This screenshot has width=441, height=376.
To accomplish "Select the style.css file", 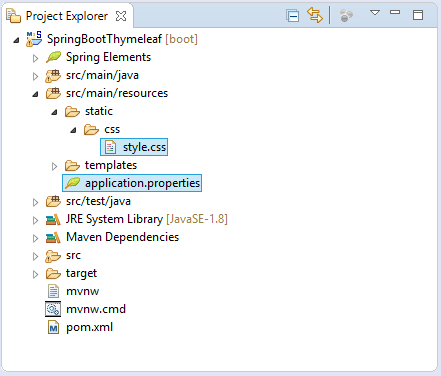I will (x=134, y=147).
